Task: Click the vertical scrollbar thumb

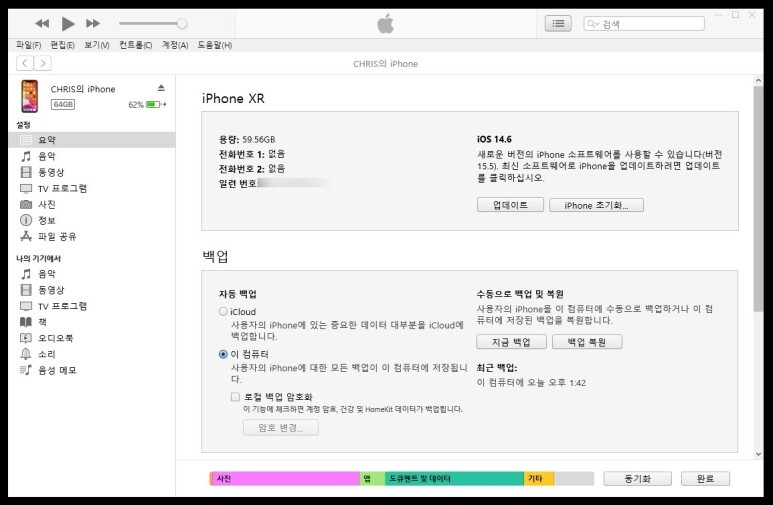Action: (x=758, y=197)
